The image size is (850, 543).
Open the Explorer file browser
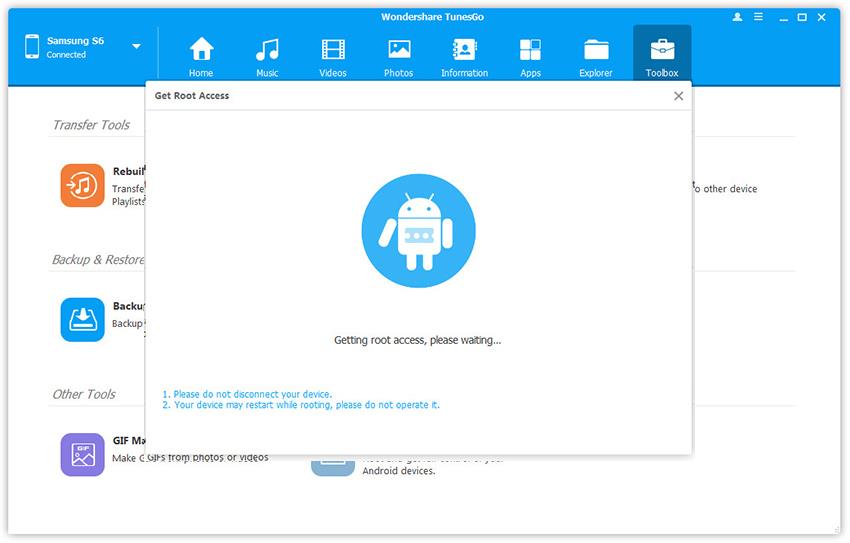[x=596, y=56]
